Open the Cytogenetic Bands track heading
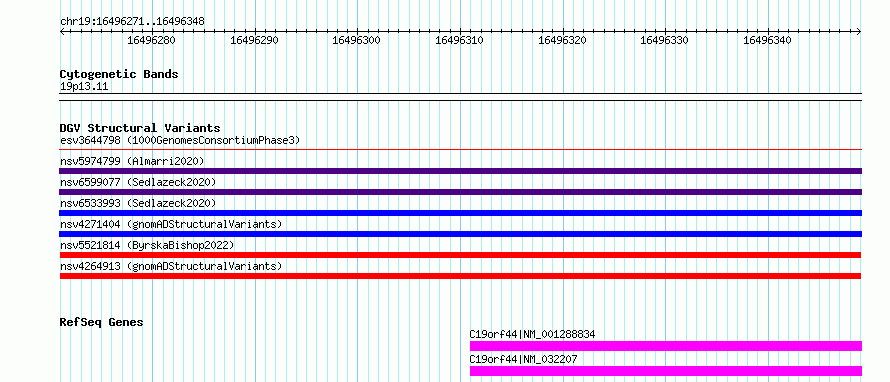This screenshot has height=382, width=890. click(x=119, y=74)
